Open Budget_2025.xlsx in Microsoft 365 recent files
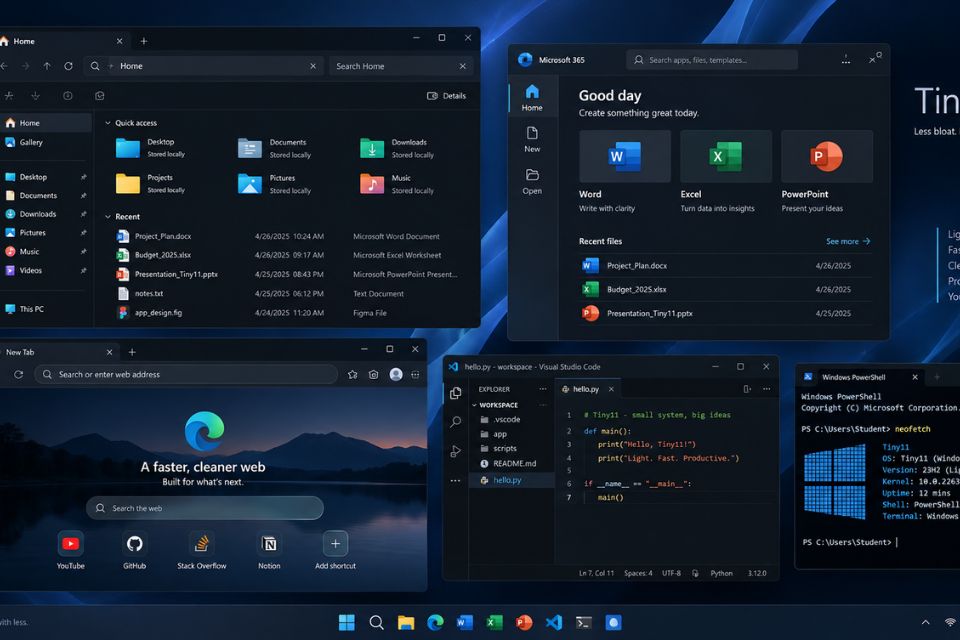This screenshot has width=960, height=640. pyautogui.click(x=725, y=289)
